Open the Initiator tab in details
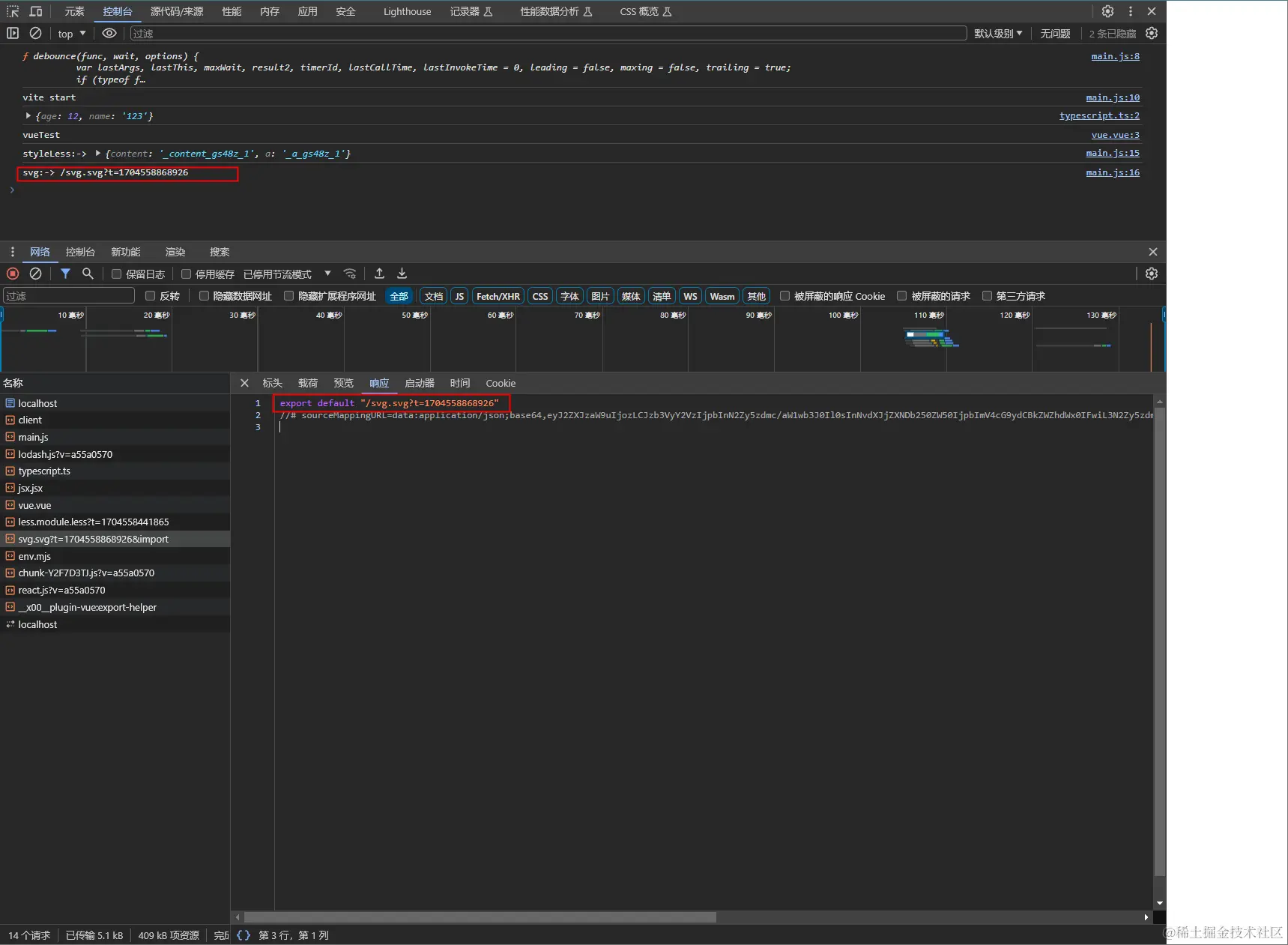The image size is (1288, 945). point(420,383)
